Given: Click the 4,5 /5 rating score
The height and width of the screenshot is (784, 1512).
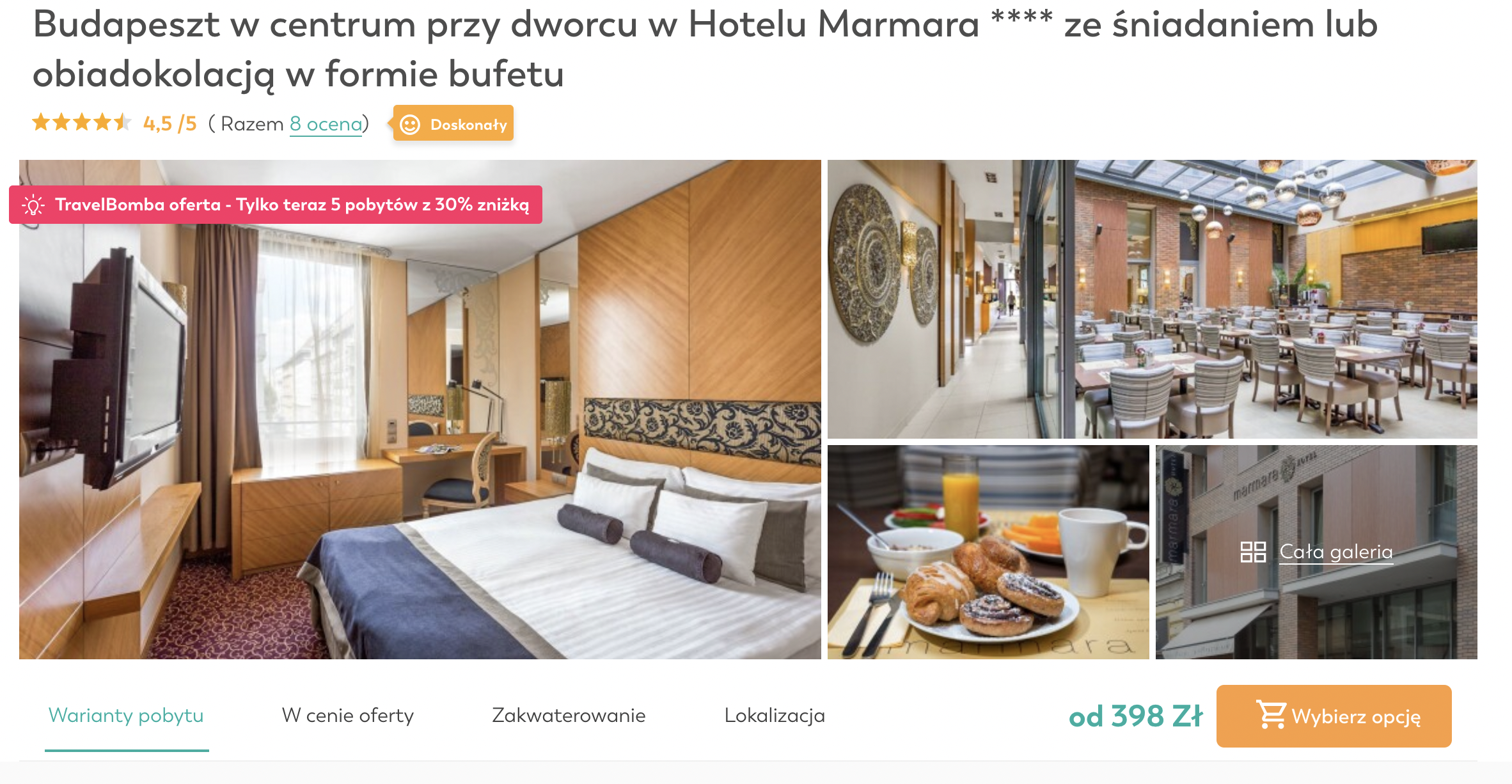Looking at the screenshot, I should [x=170, y=123].
